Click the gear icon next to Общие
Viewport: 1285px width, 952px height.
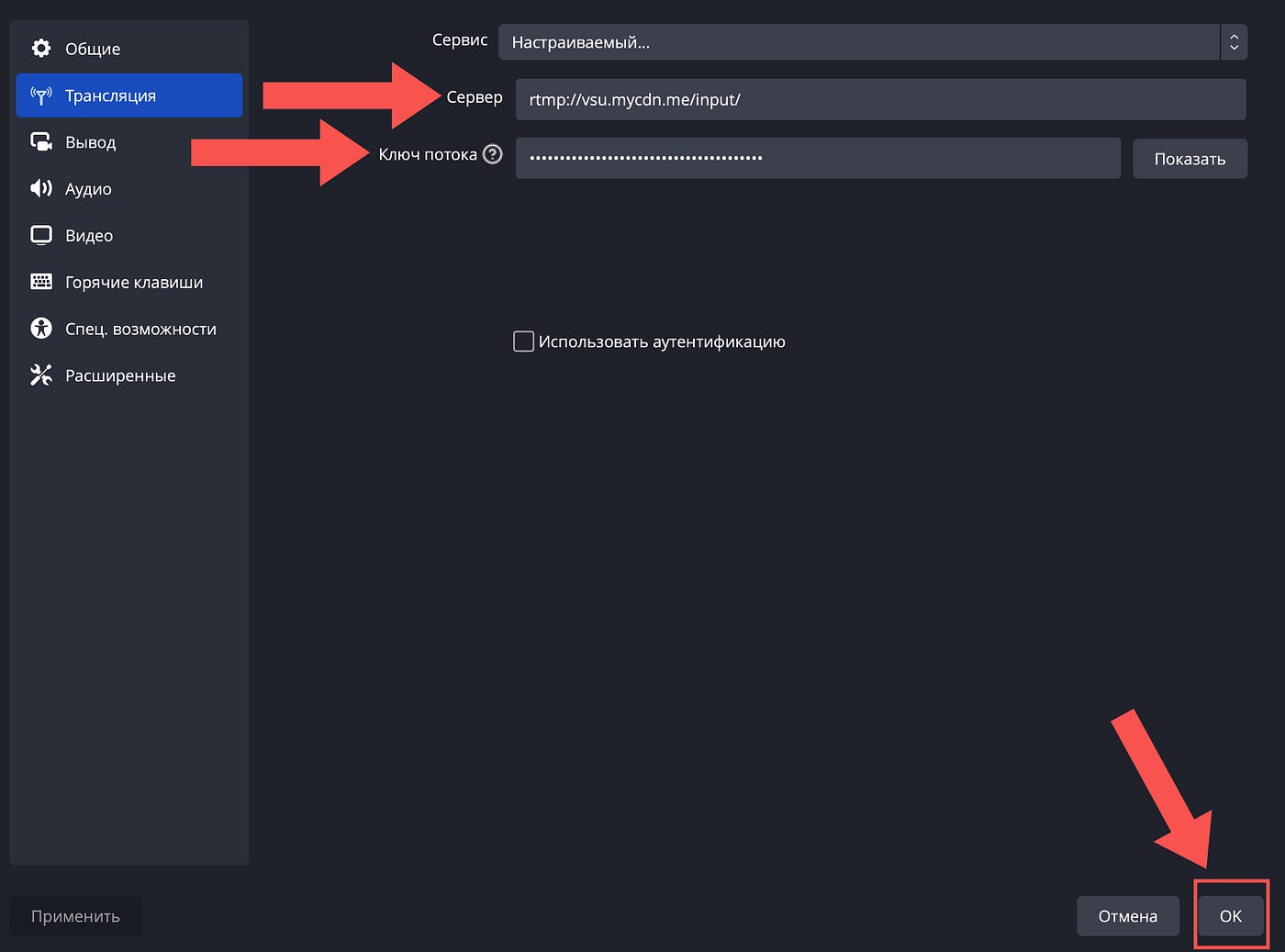41,48
